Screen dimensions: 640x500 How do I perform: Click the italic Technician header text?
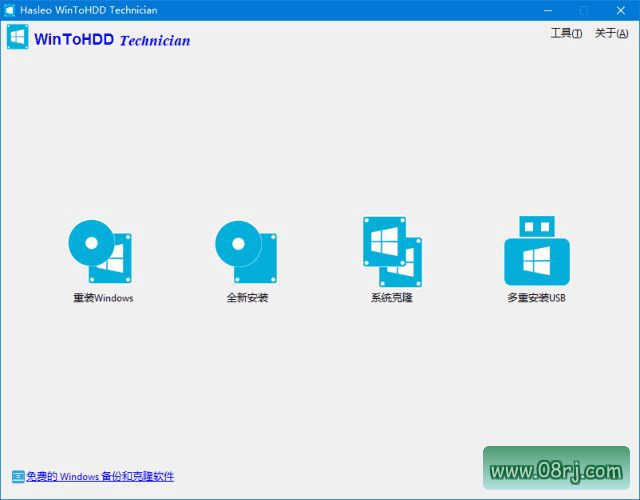155,41
